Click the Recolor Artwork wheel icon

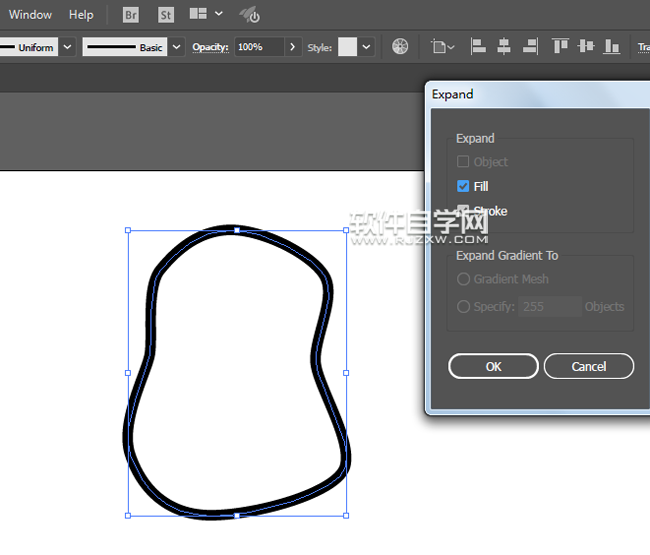point(400,47)
